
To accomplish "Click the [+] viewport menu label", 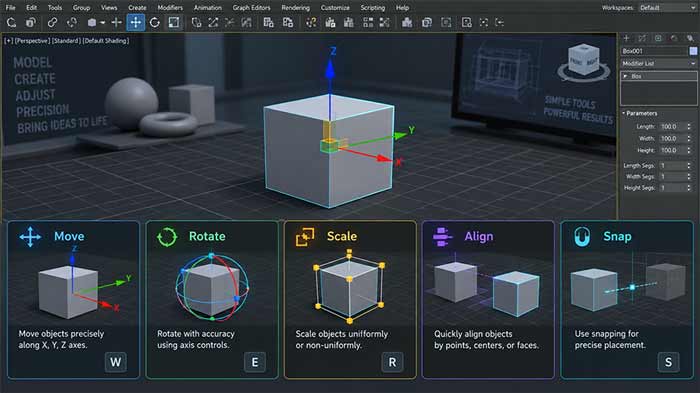I will click(x=8, y=41).
